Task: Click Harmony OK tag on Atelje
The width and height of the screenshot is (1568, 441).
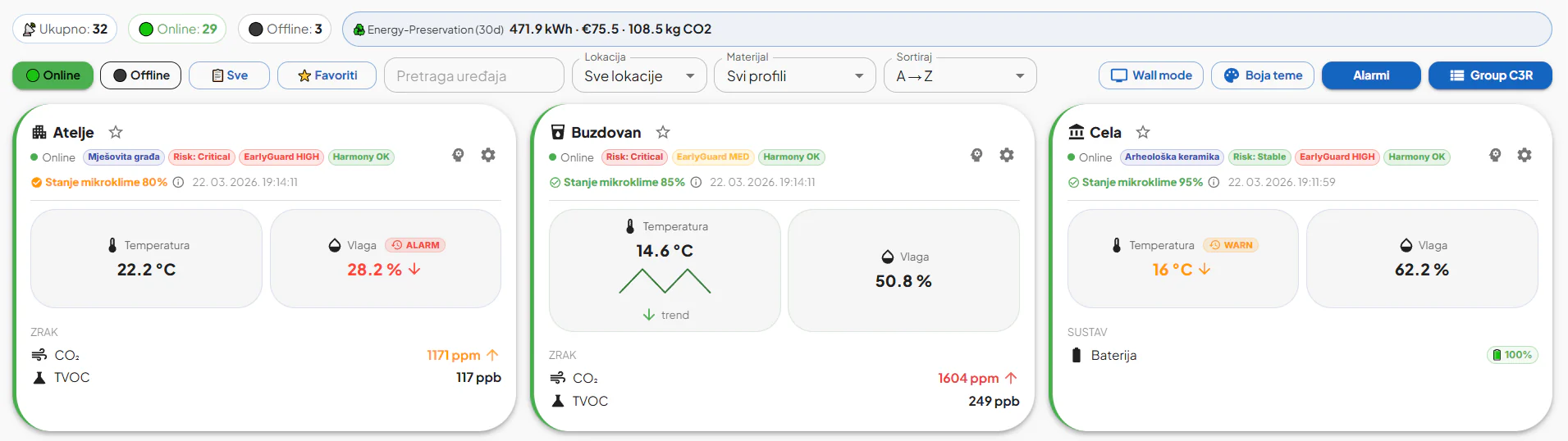Action: click(361, 157)
